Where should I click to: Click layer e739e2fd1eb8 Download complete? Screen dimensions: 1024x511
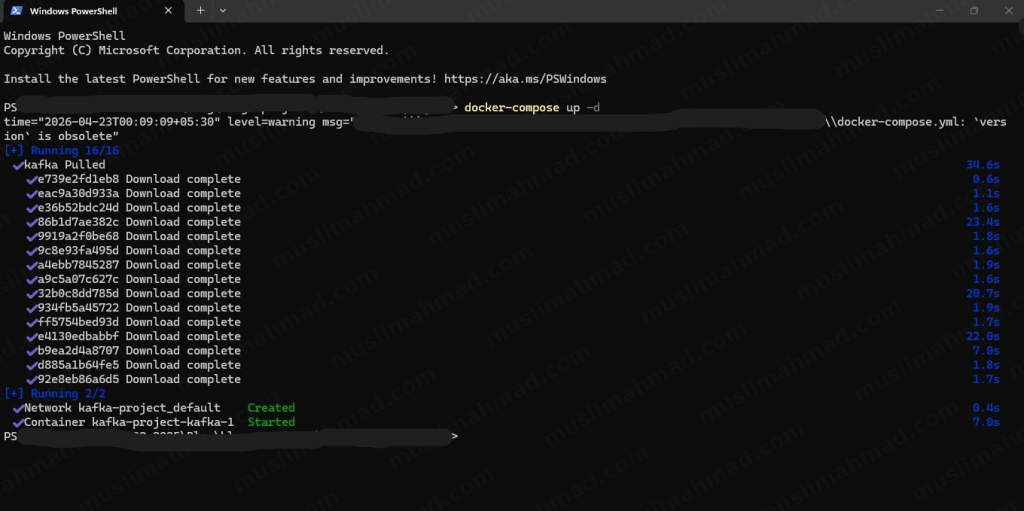tap(139, 179)
